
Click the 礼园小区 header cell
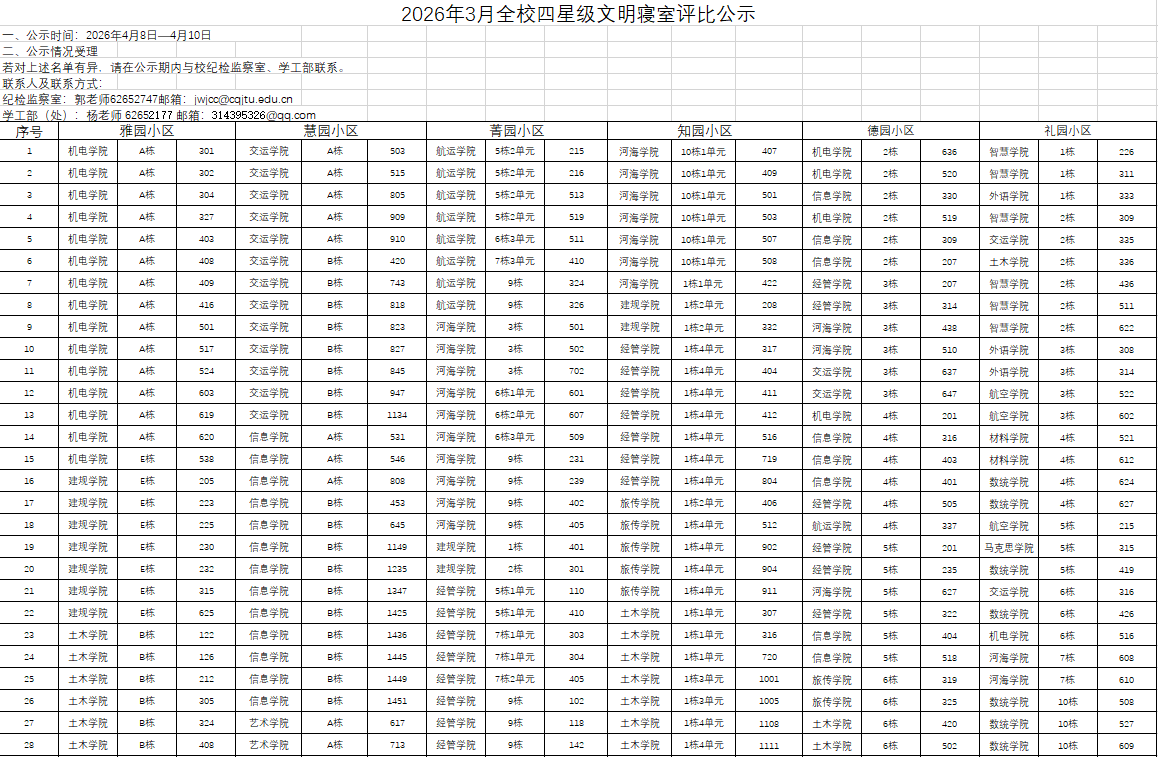point(1067,131)
